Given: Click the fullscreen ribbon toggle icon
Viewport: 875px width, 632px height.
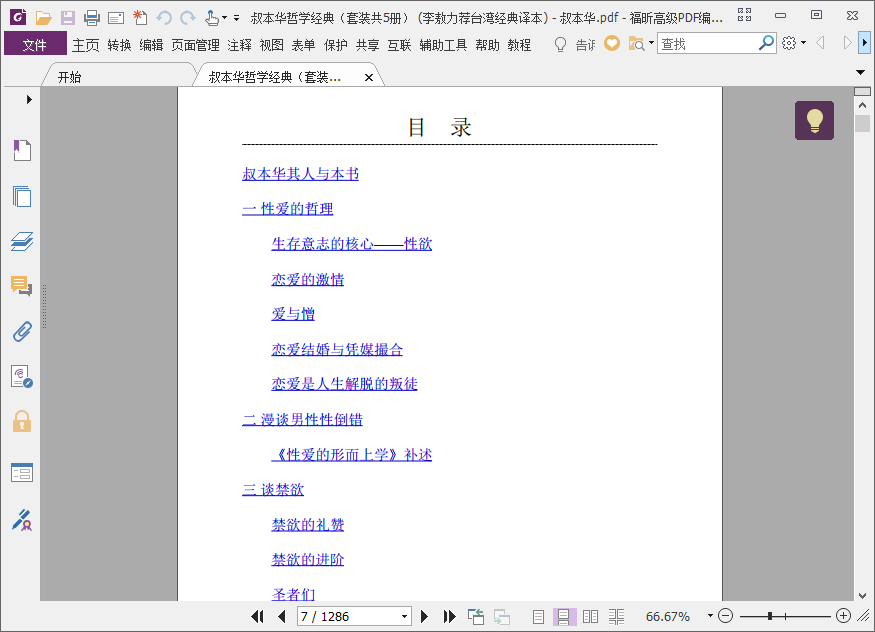Looking at the screenshot, I should click(744, 15).
